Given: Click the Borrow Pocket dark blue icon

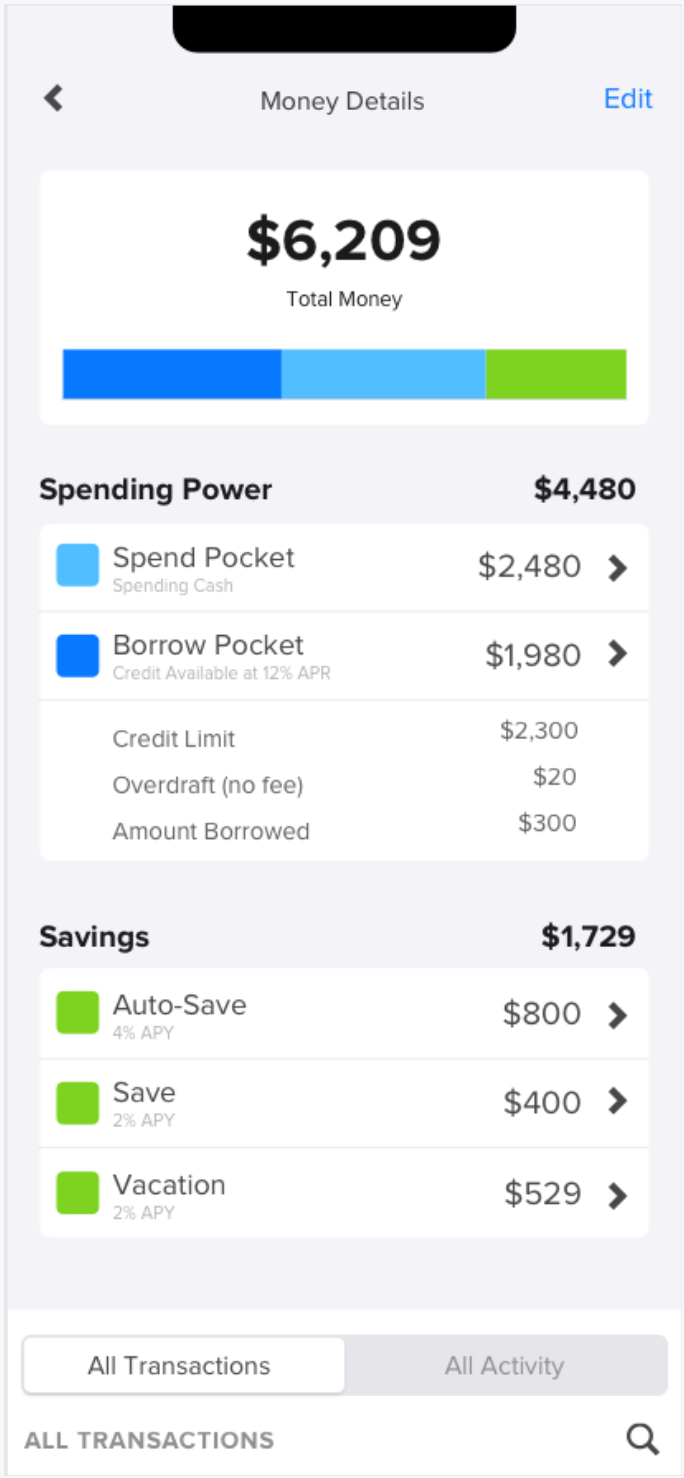Looking at the screenshot, I should [78, 655].
